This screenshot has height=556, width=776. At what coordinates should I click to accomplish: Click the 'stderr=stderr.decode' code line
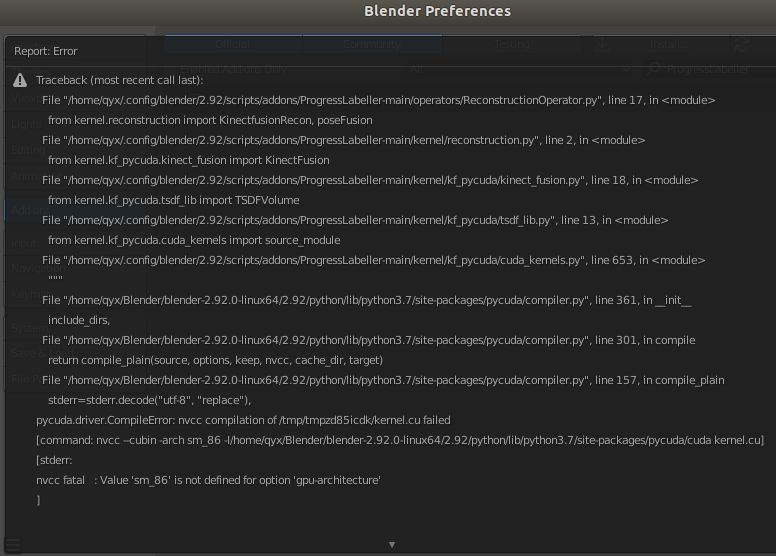149,401
